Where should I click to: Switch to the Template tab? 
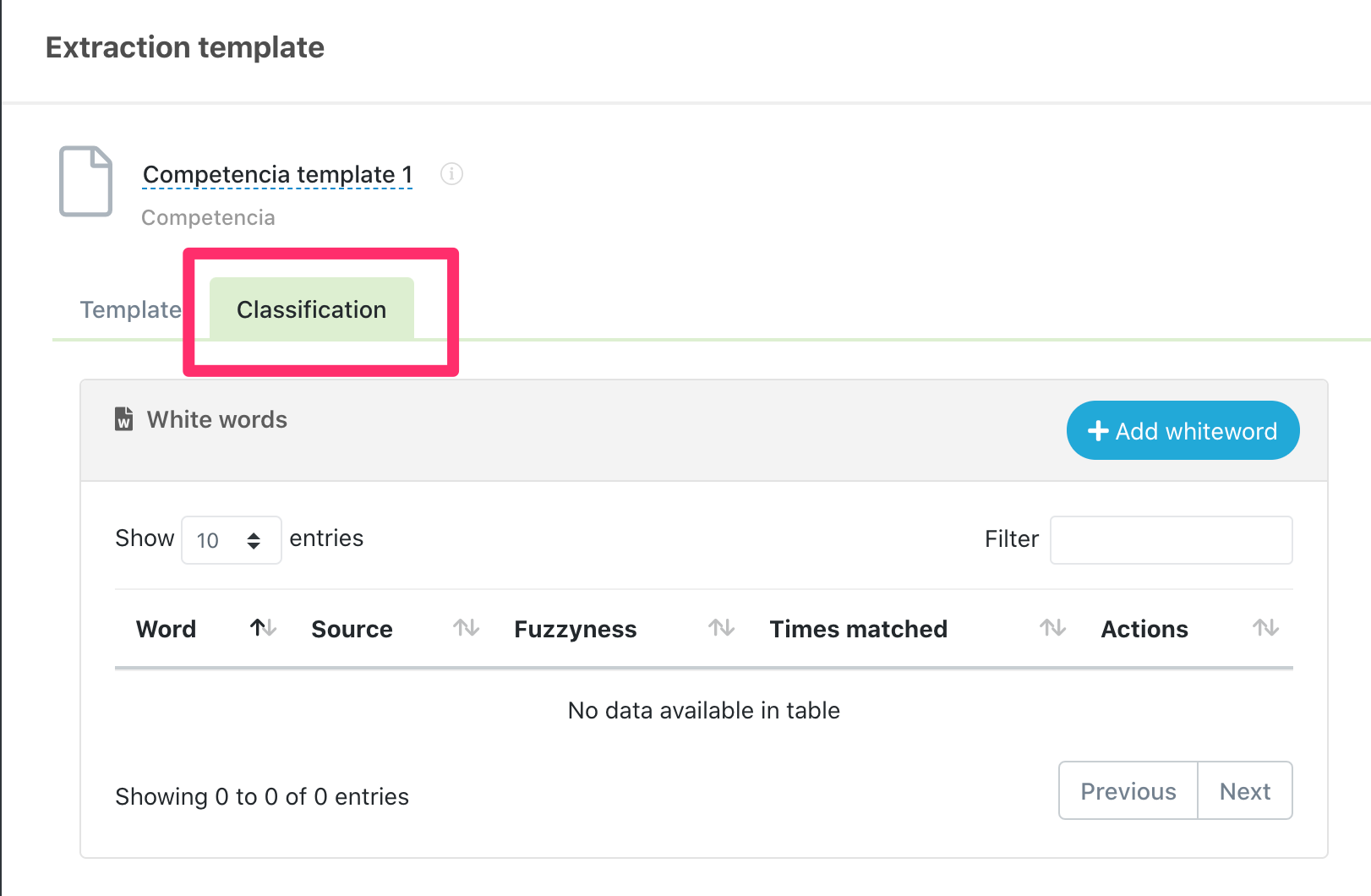(131, 309)
